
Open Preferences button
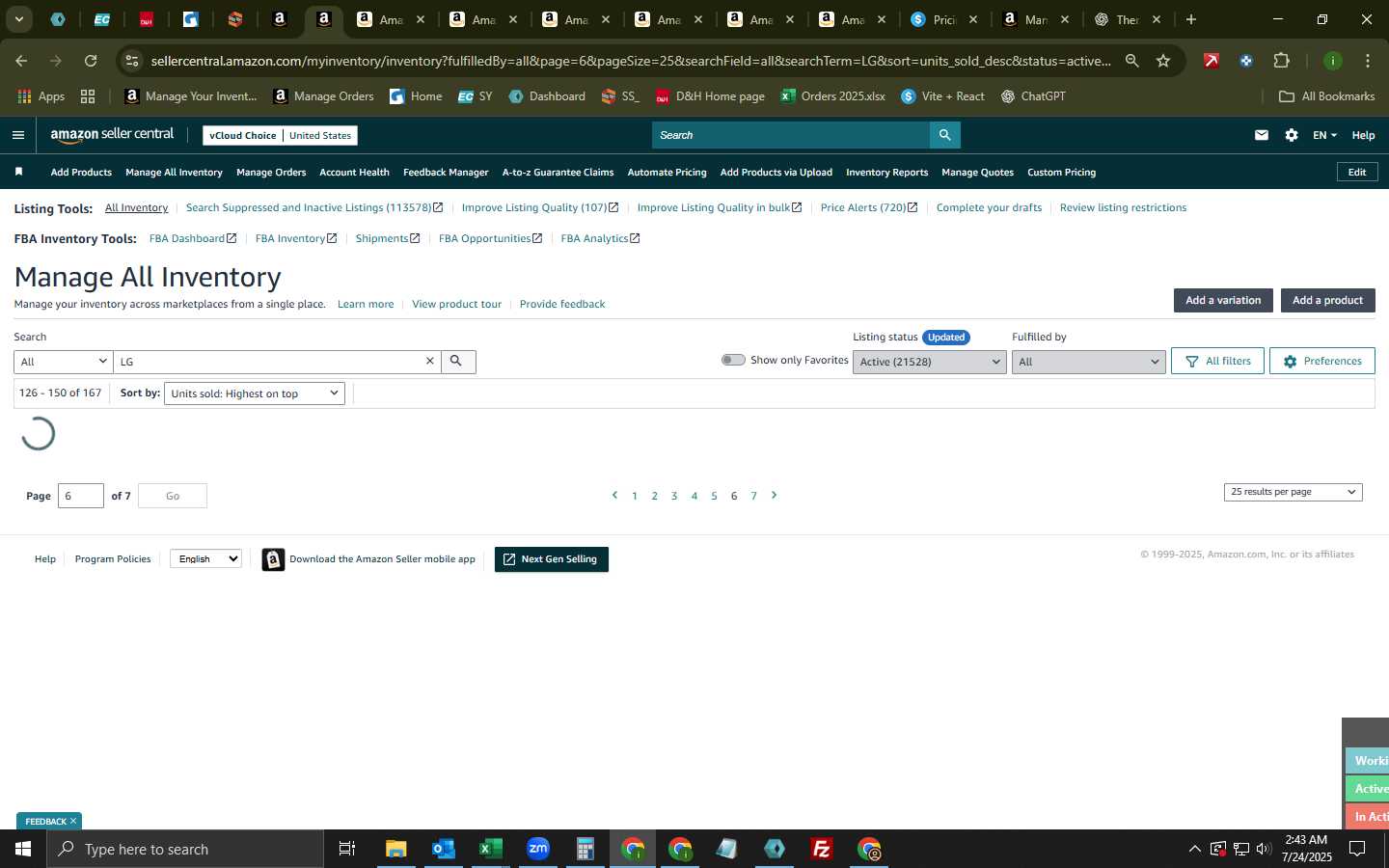(x=1321, y=361)
